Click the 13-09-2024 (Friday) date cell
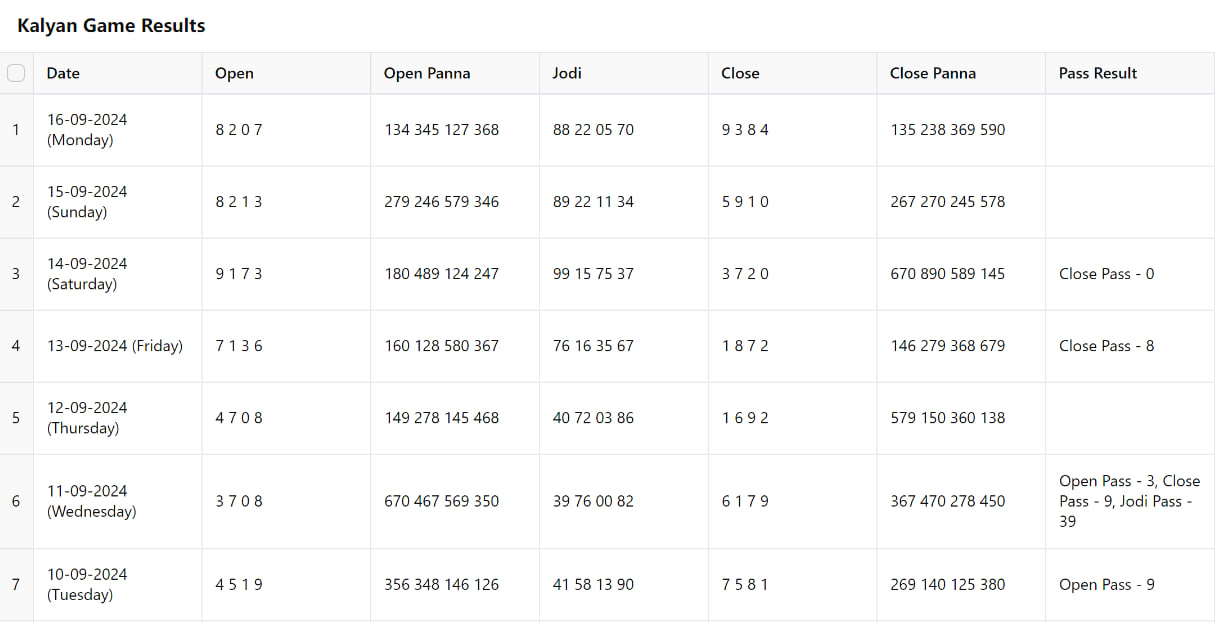1215x623 pixels. tap(118, 346)
